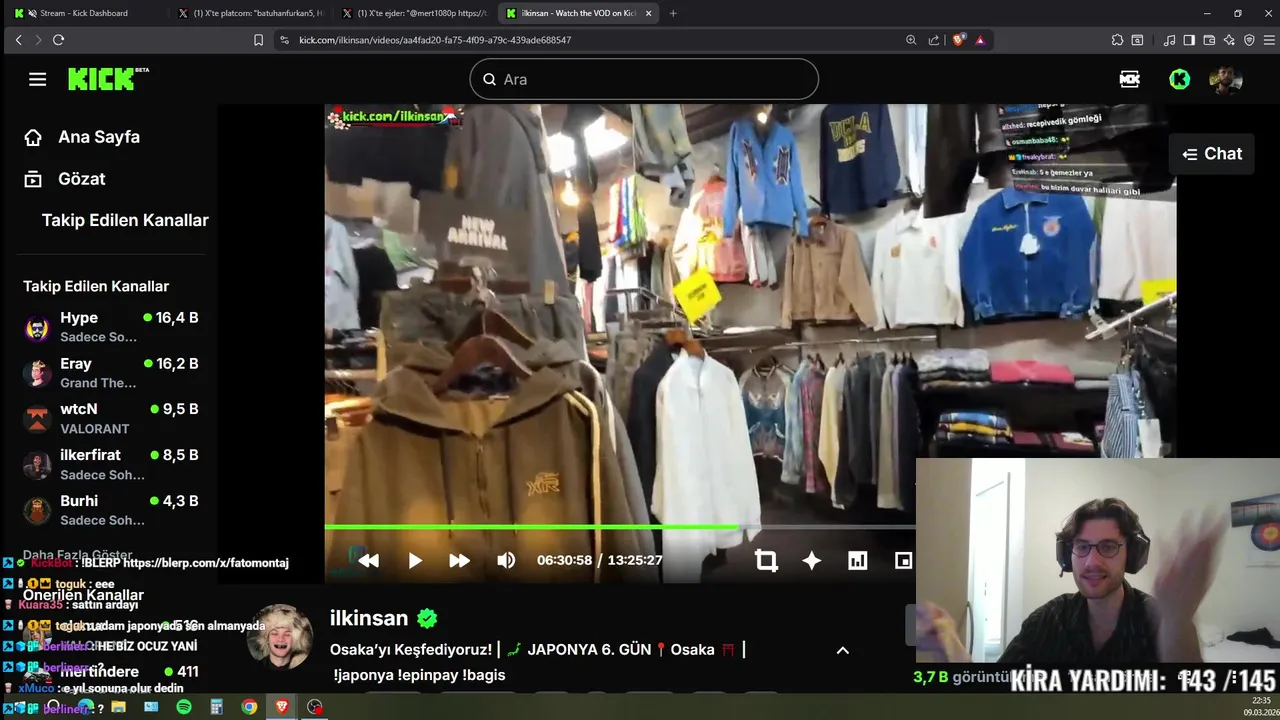
Task: Play the video
Action: coord(415,560)
